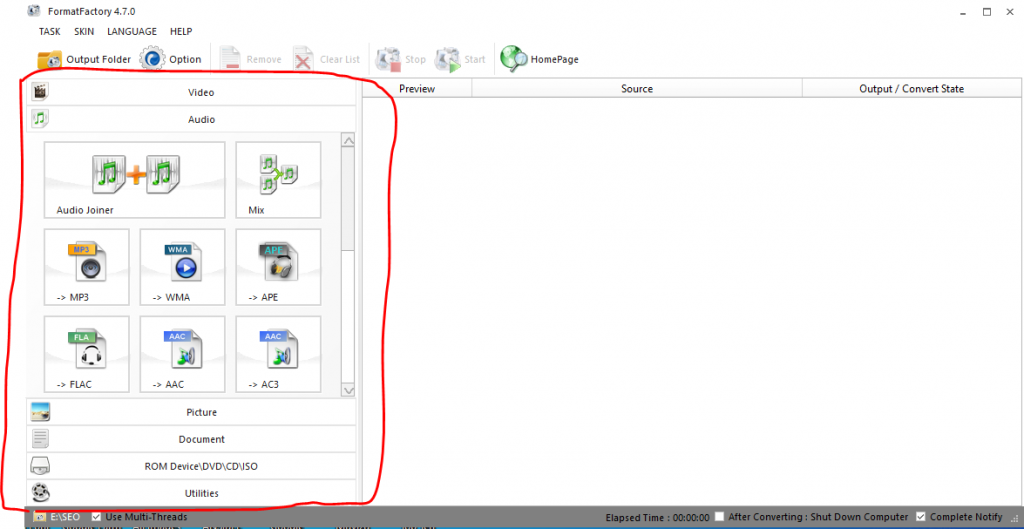The image size is (1024, 529).
Task: Expand the ROM Device\DVD\CD\ISO panel
Action: [191, 466]
